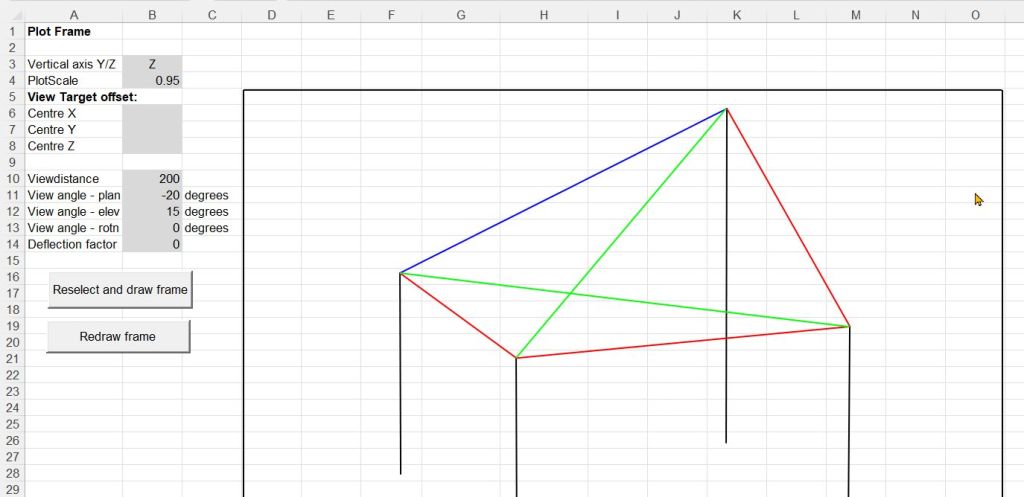Select the empty grey Centre Z input cell
The height and width of the screenshot is (497, 1024).
coord(152,146)
